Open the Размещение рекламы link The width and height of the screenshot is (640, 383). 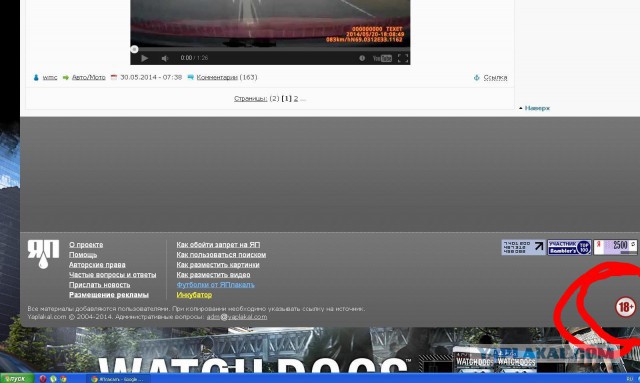[109, 295]
